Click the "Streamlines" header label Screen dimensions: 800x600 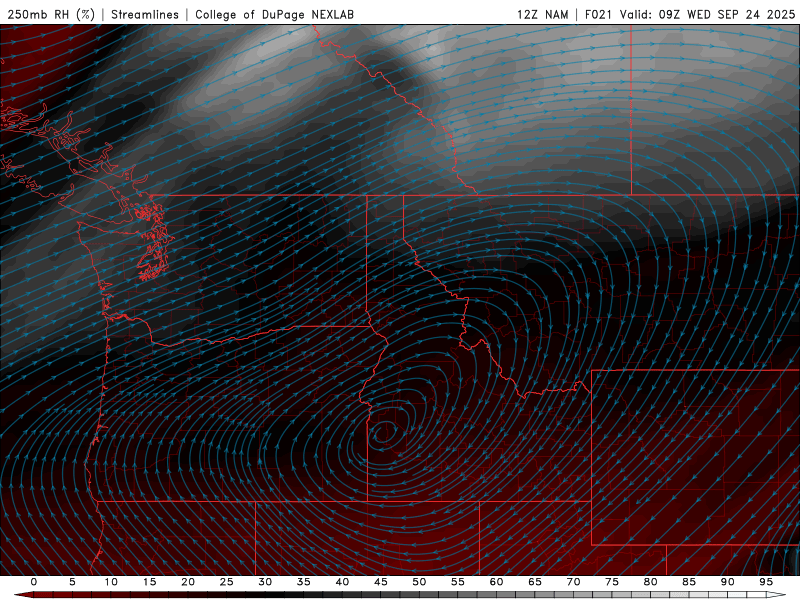[145, 14]
